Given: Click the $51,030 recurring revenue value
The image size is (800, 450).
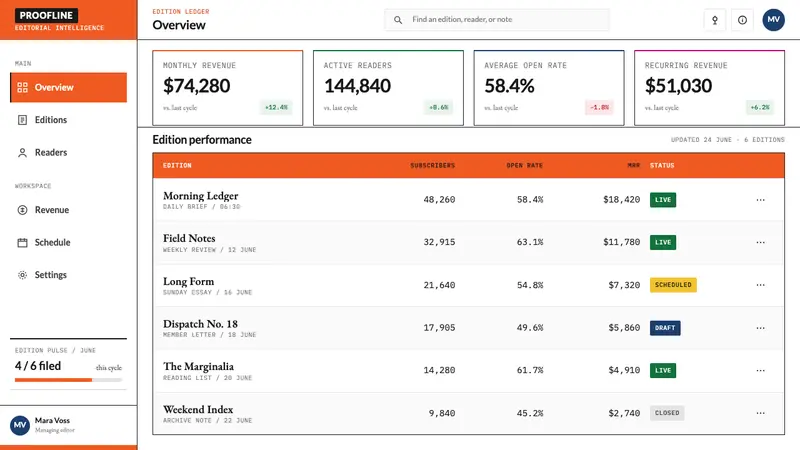Looking at the screenshot, I should (x=678, y=86).
